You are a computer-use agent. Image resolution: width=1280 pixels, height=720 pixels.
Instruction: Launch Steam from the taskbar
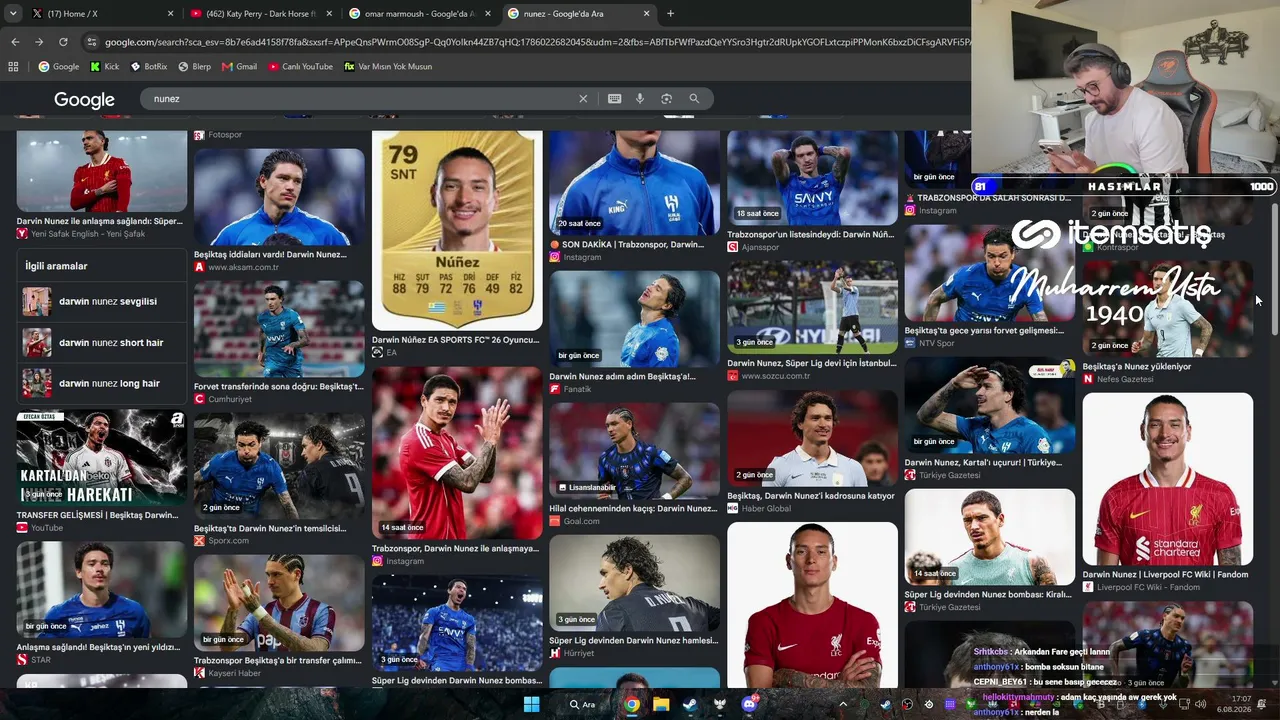(690, 704)
